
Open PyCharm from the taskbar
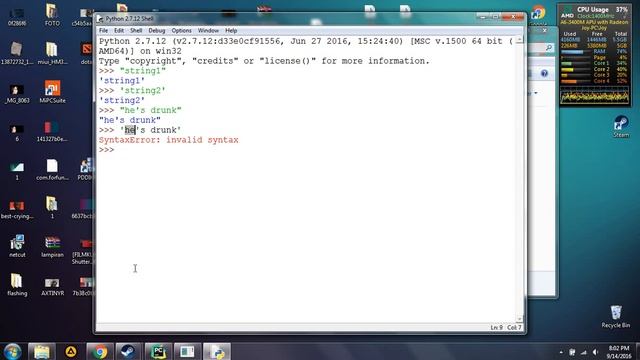point(158,351)
